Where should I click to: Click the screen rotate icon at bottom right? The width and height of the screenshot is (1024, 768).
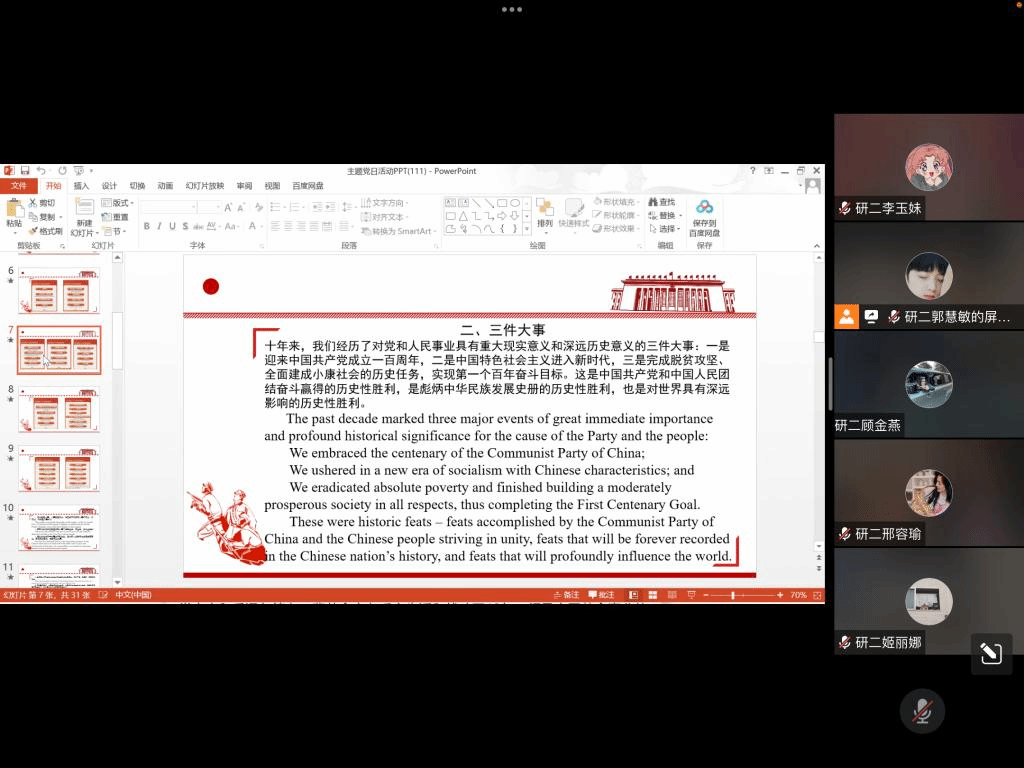click(990, 654)
